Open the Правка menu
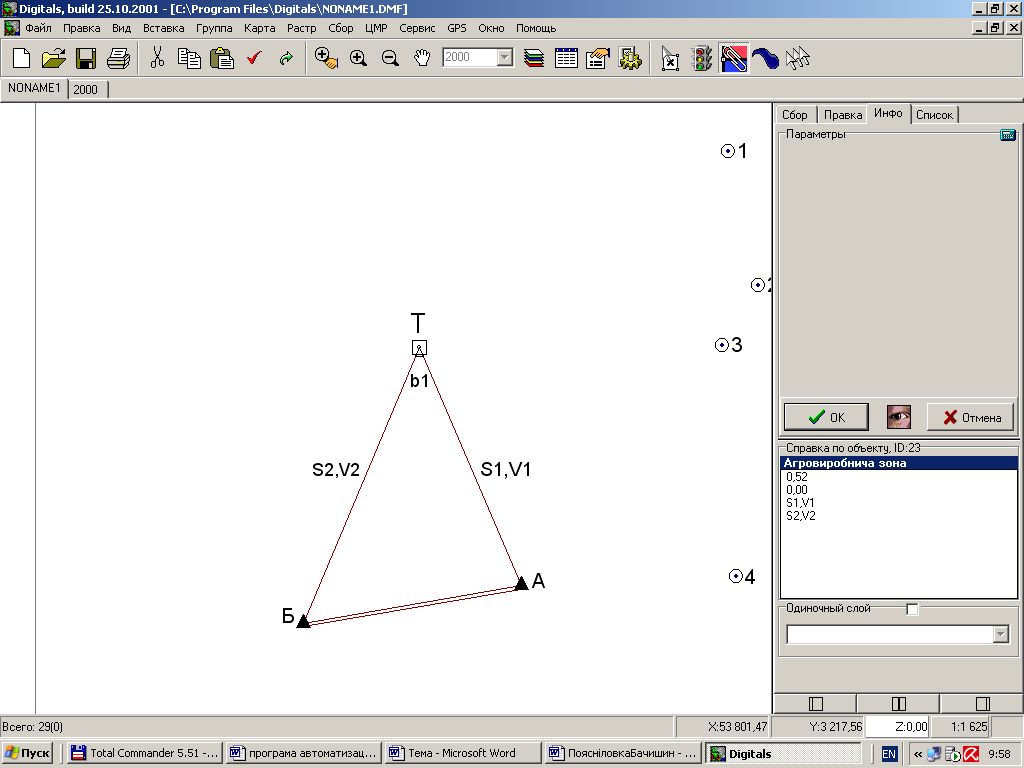This screenshot has width=1024, height=768. tap(82, 28)
